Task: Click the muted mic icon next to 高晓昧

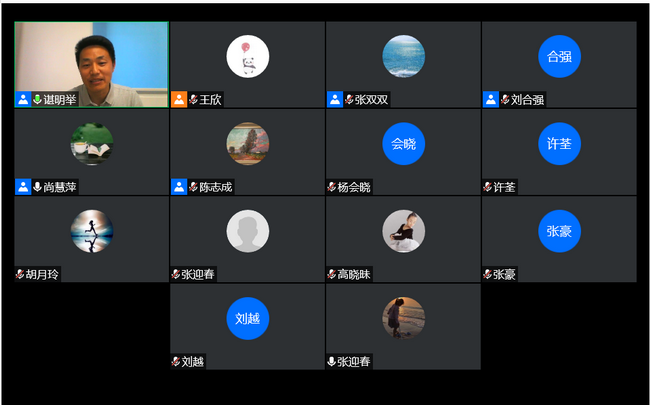Action: [x=332, y=274]
